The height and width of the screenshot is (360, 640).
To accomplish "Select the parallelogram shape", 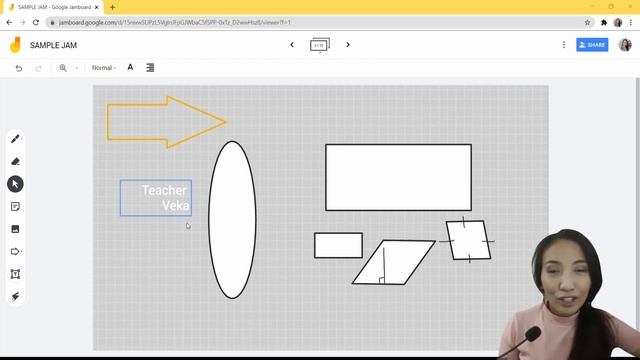I will click(393, 262).
